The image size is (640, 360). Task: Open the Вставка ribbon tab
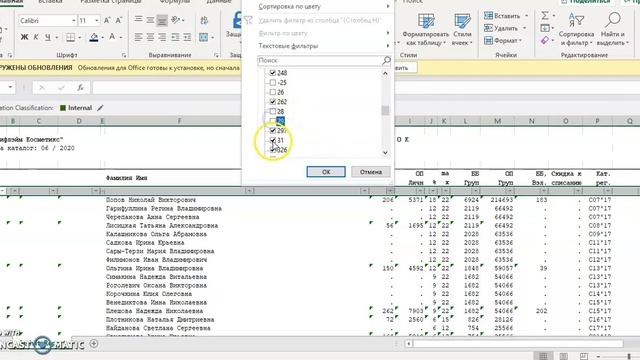coord(50,2)
